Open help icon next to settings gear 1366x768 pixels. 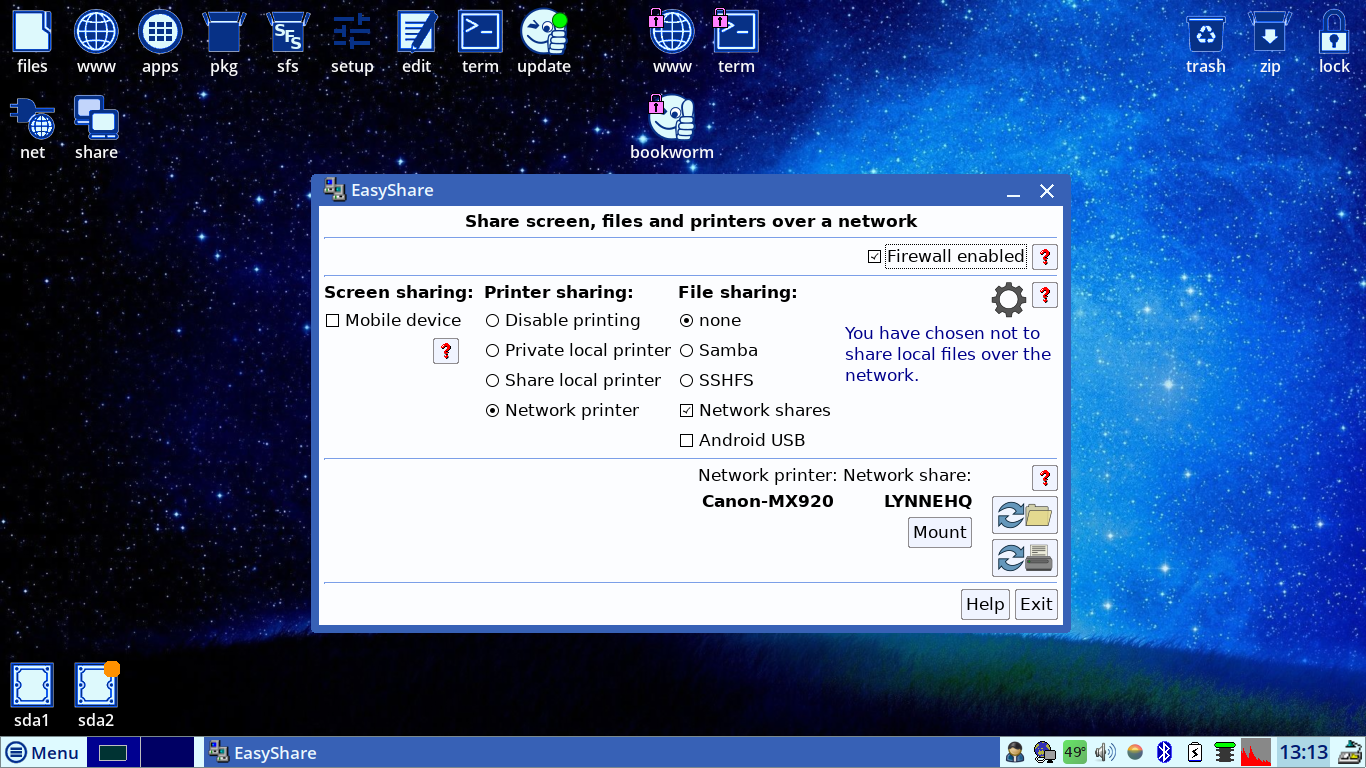1044,295
